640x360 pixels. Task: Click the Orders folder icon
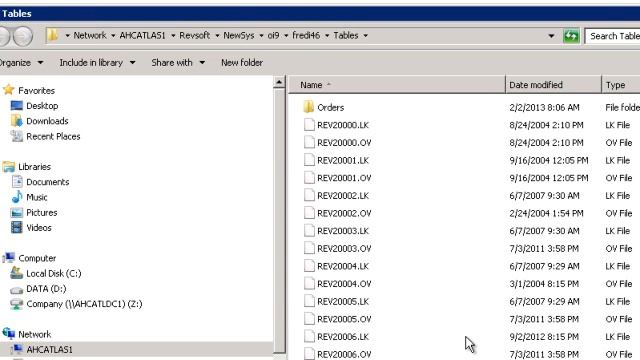point(309,107)
